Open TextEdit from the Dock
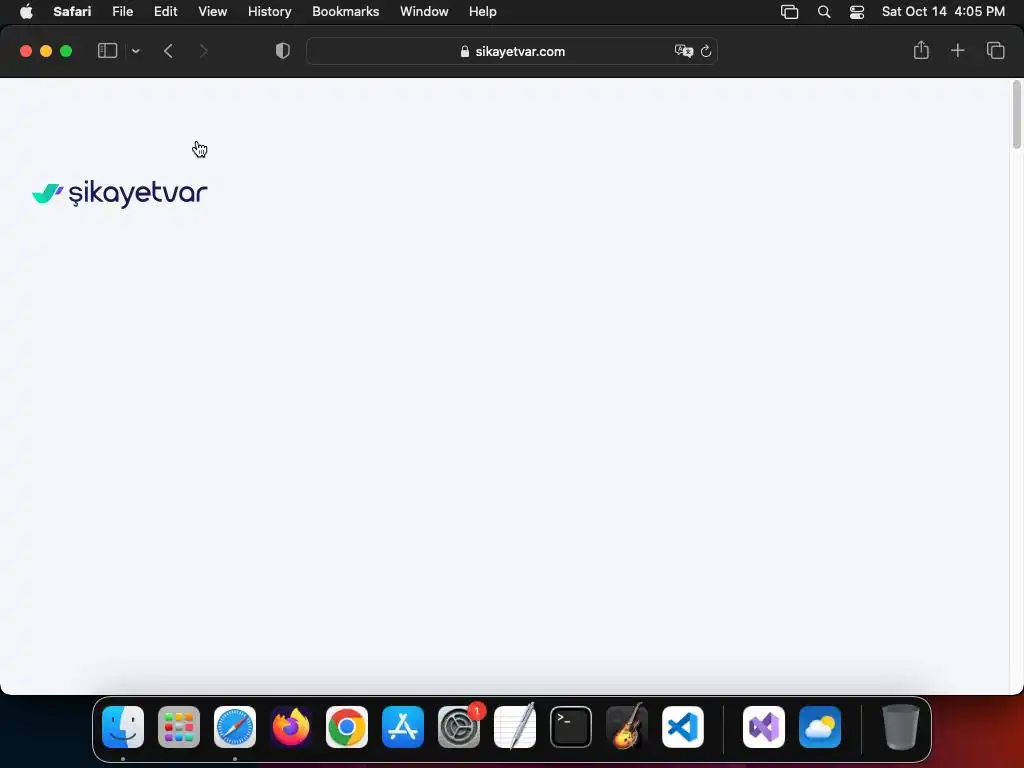The height and width of the screenshot is (768, 1024). click(x=515, y=727)
